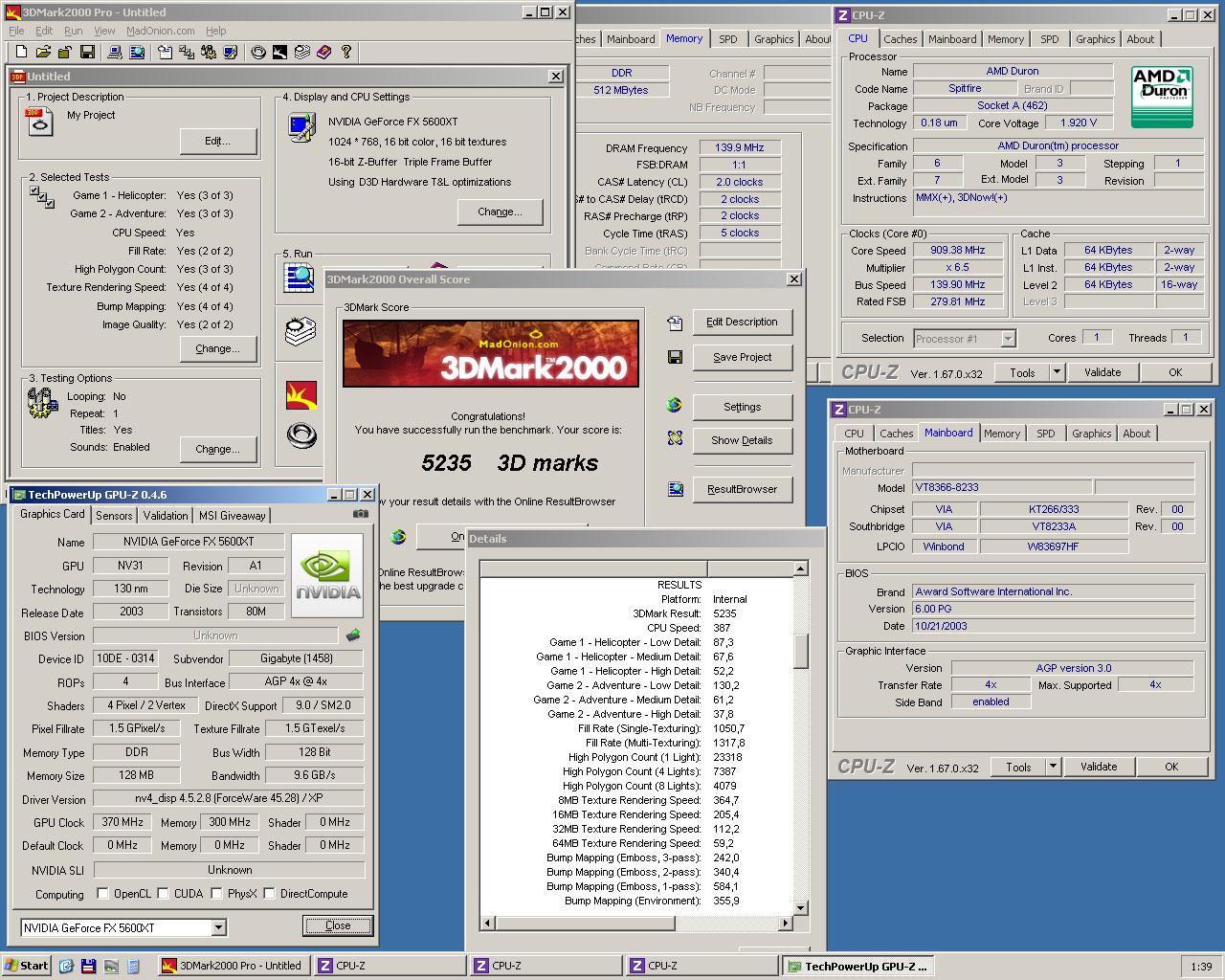Click the Save Project button
The height and width of the screenshot is (980, 1225).
click(742, 357)
